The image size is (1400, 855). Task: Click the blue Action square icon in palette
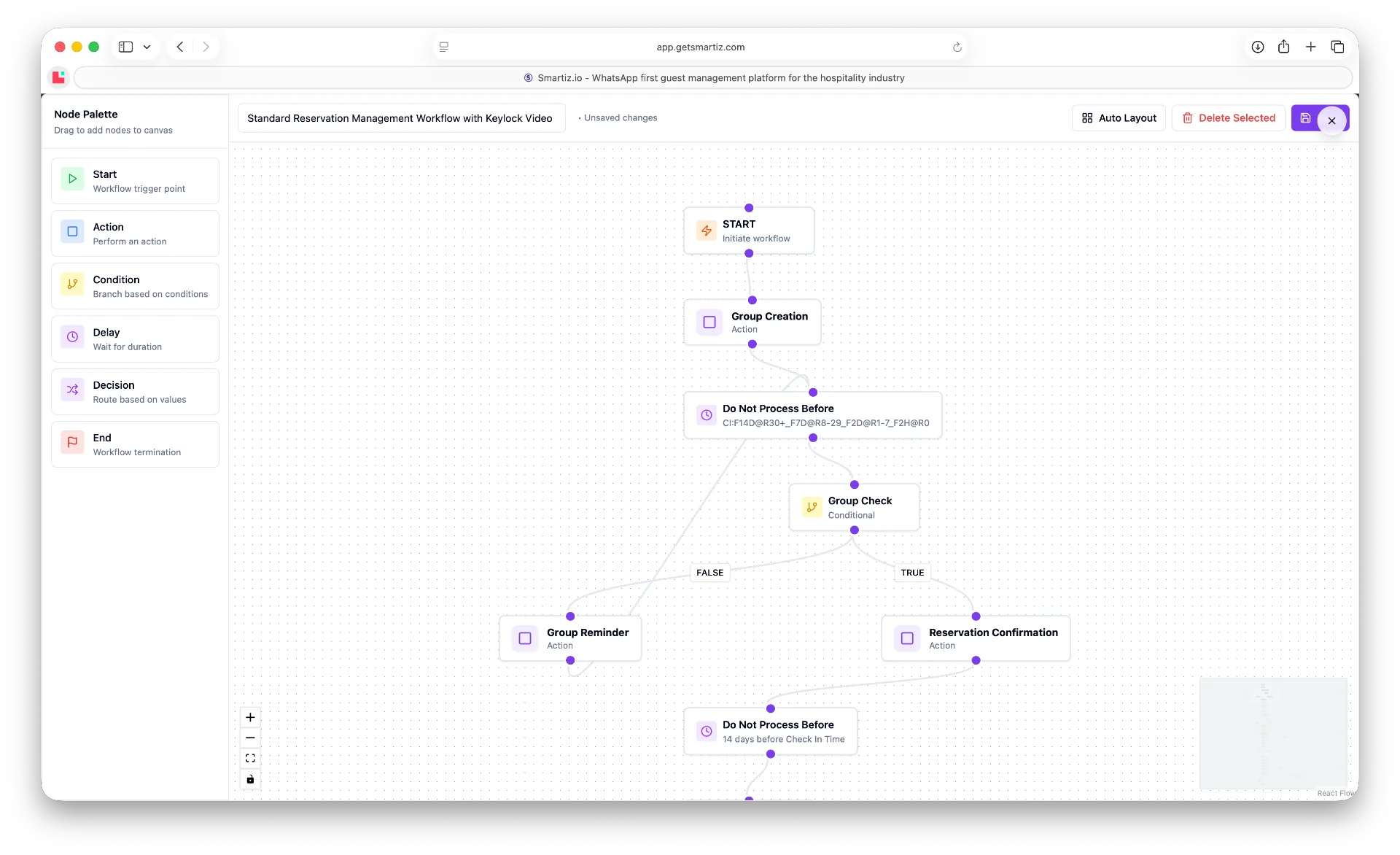(72, 231)
